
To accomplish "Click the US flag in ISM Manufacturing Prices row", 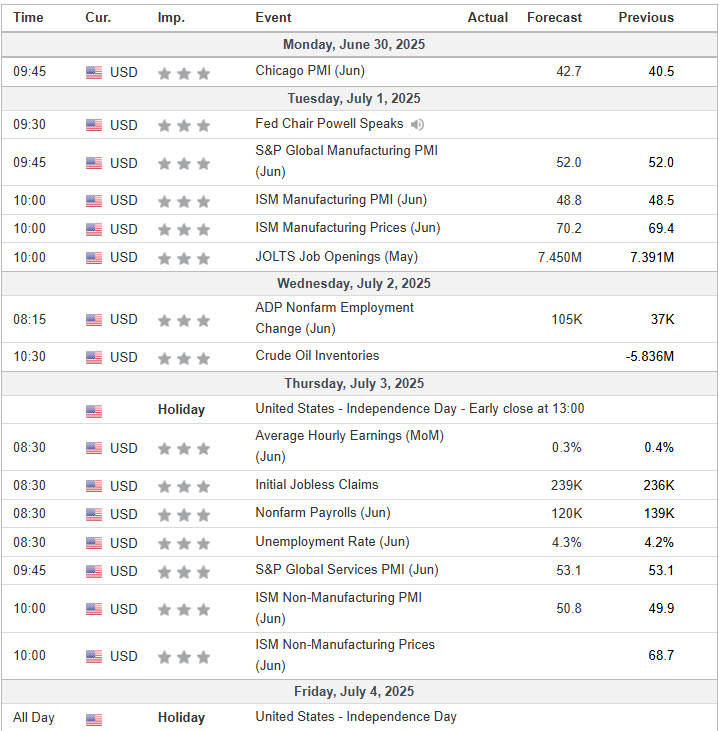I will 94,229.
